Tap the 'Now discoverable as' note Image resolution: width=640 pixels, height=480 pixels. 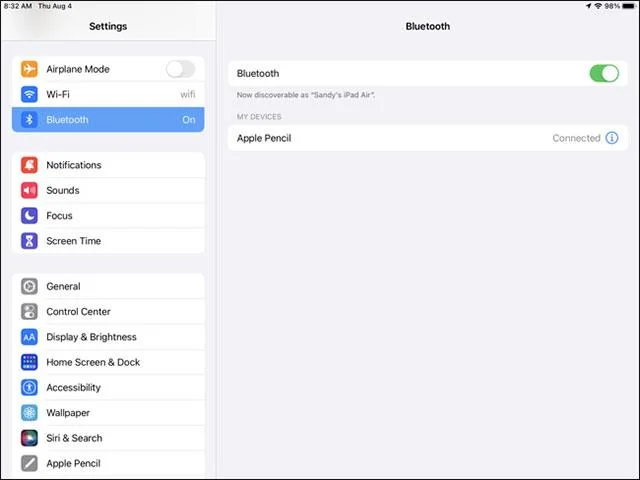pos(306,95)
